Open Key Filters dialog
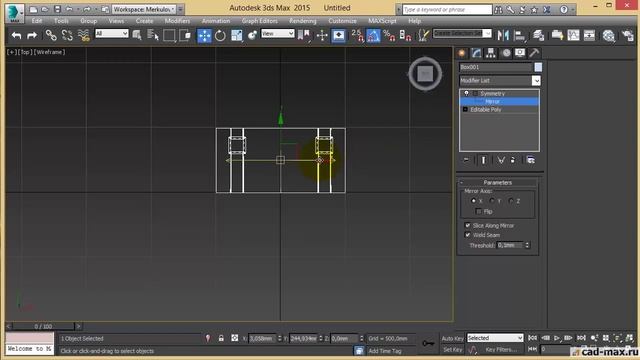 click(501, 349)
